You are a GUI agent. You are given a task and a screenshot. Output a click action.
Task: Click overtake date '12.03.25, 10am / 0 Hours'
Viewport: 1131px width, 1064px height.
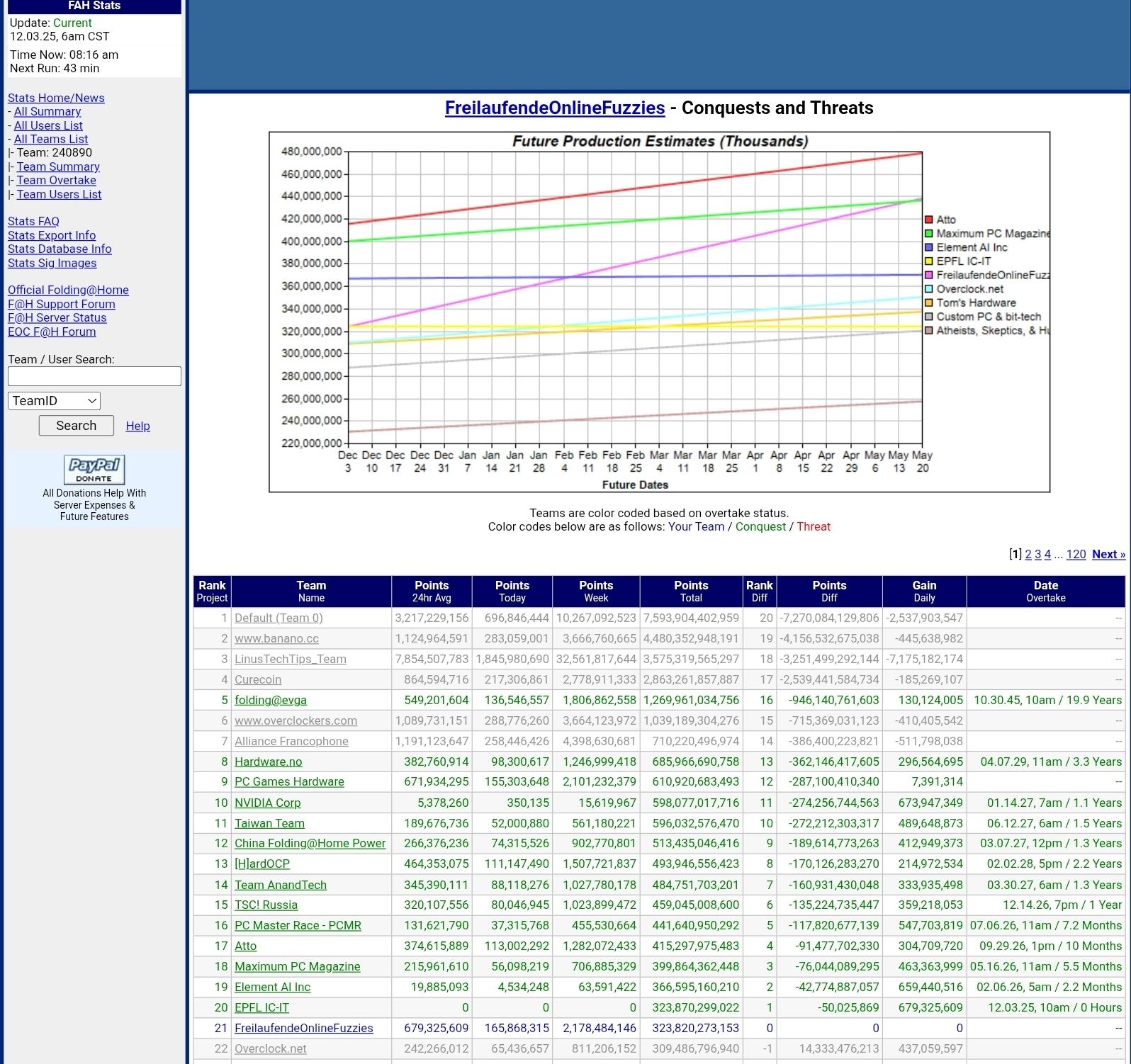coord(1054,1007)
